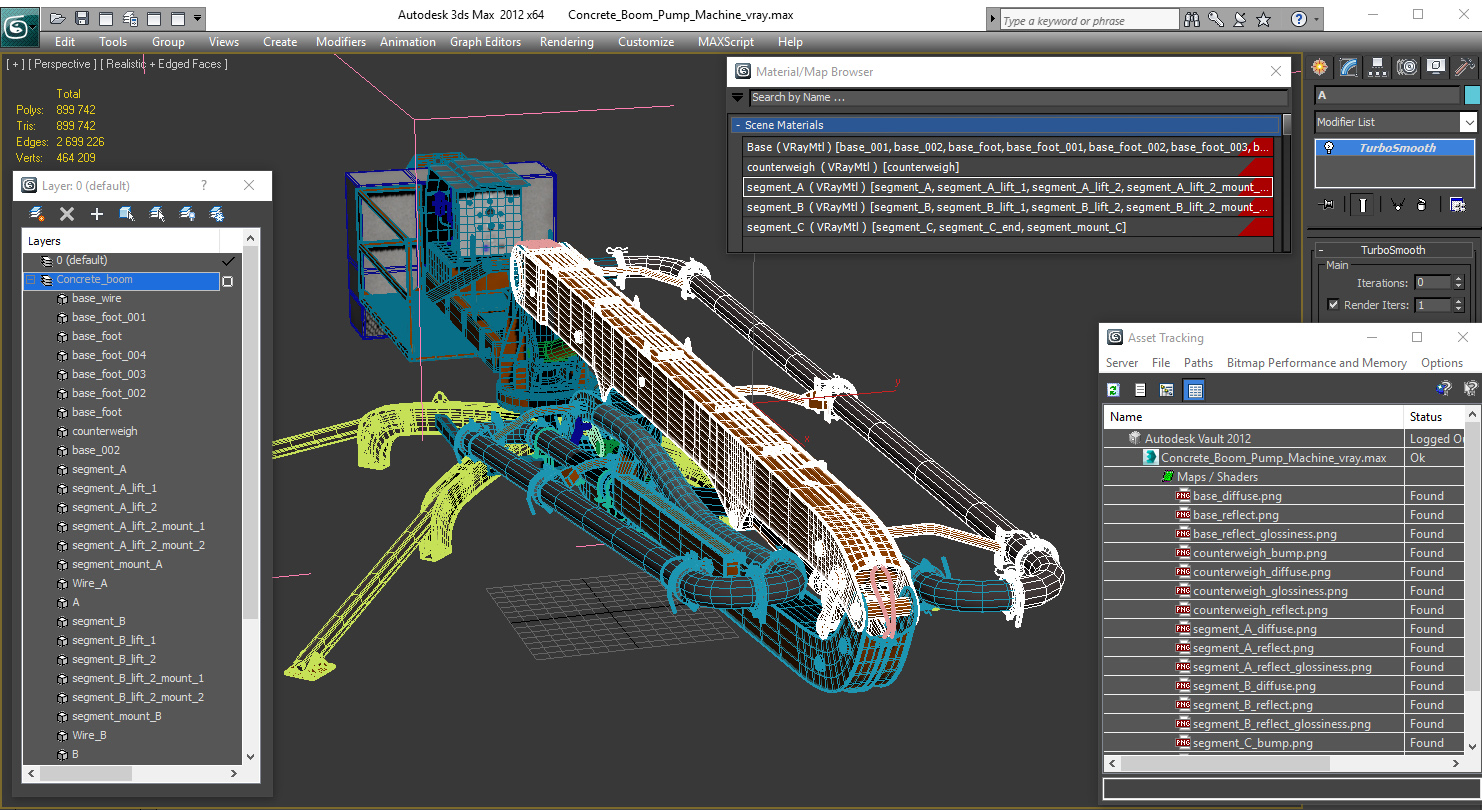The width and height of the screenshot is (1482, 810).
Task: Collapse the Concrete_boom layer tree
Action: click(x=31, y=280)
